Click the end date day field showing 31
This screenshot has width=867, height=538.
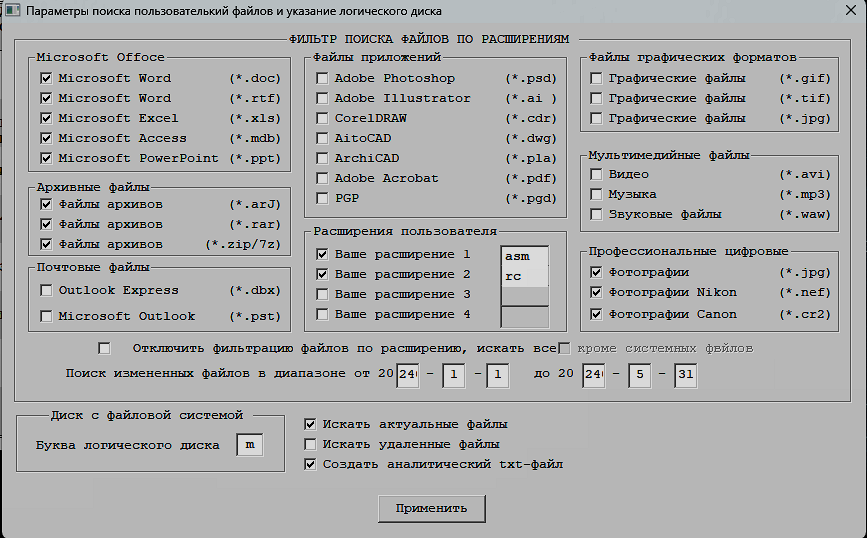[685, 376]
